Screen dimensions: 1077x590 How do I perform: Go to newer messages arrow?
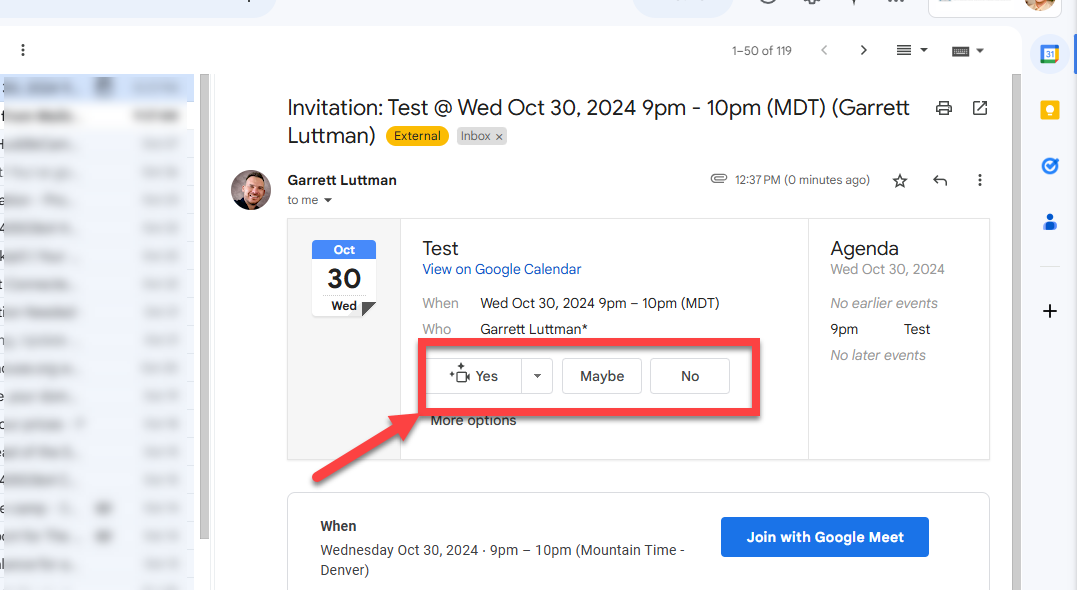coord(824,50)
